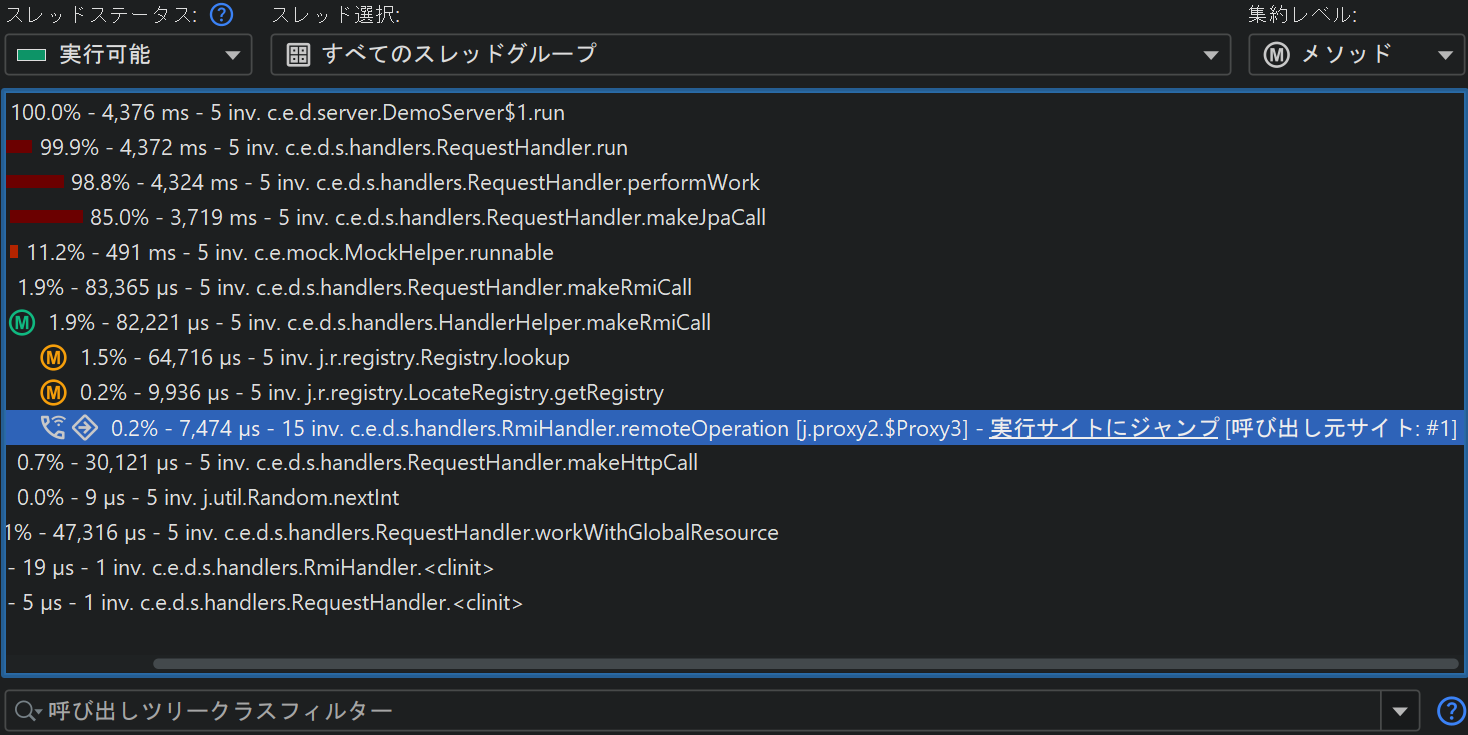Click the help icon next to the filter field

pyautogui.click(x=1450, y=711)
